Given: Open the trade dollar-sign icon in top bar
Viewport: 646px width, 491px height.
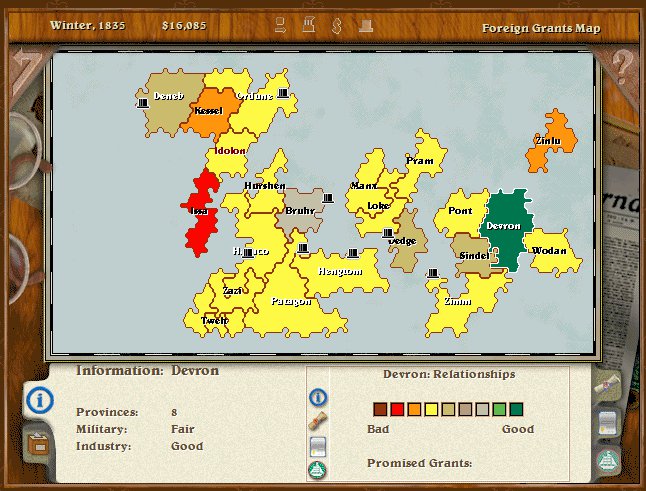Looking at the screenshot, I should (337, 26).
